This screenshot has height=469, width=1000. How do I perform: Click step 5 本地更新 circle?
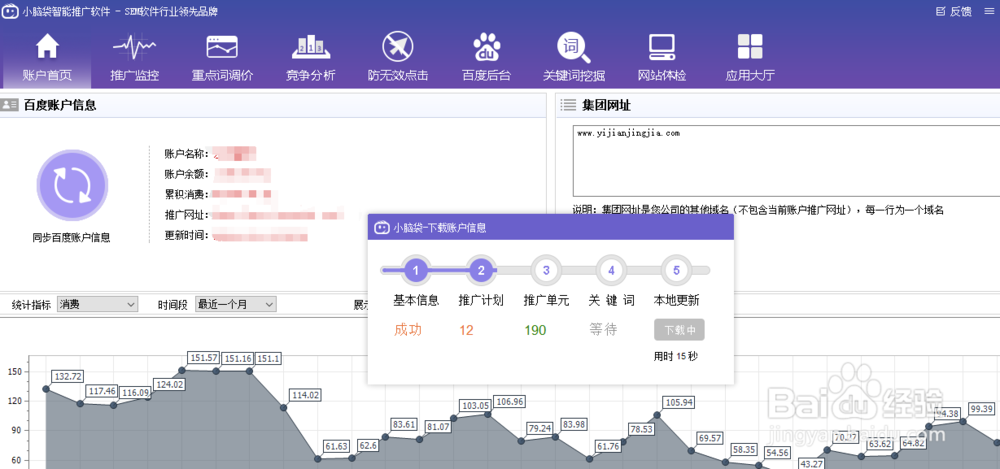pyautogui.click(x=676, y=271)
